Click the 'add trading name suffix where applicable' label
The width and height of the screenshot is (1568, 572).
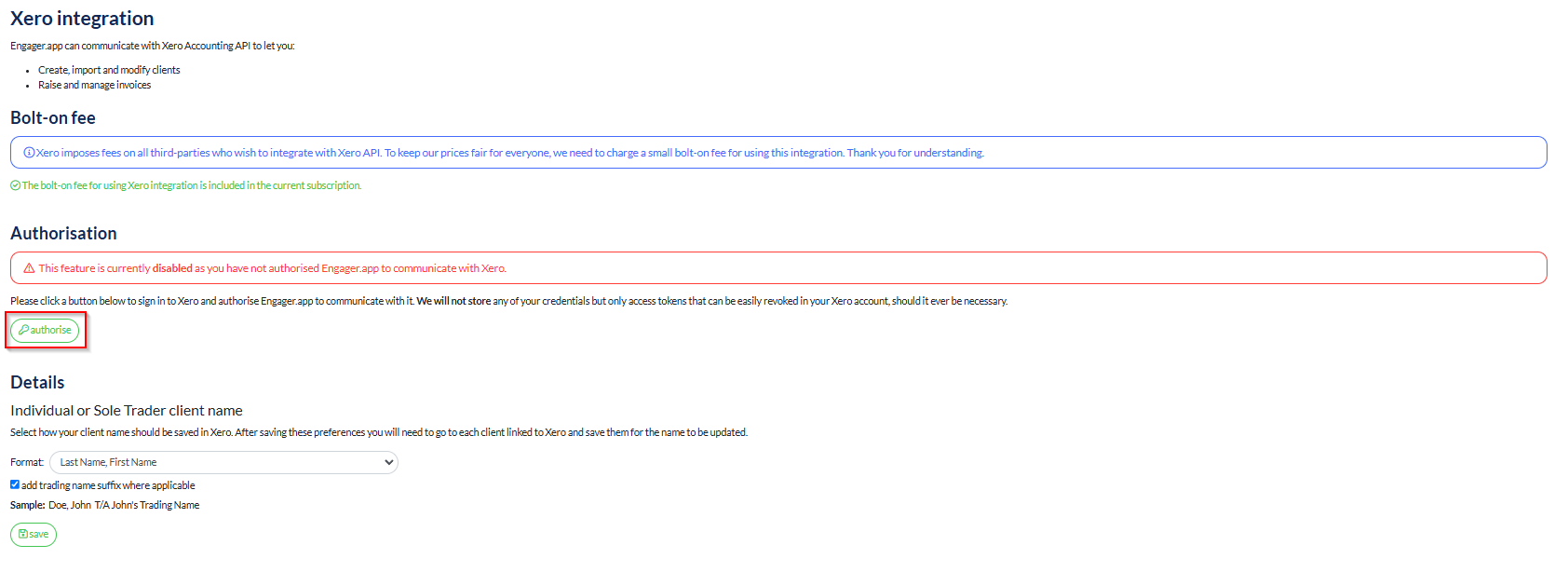[x=108, y=485]
